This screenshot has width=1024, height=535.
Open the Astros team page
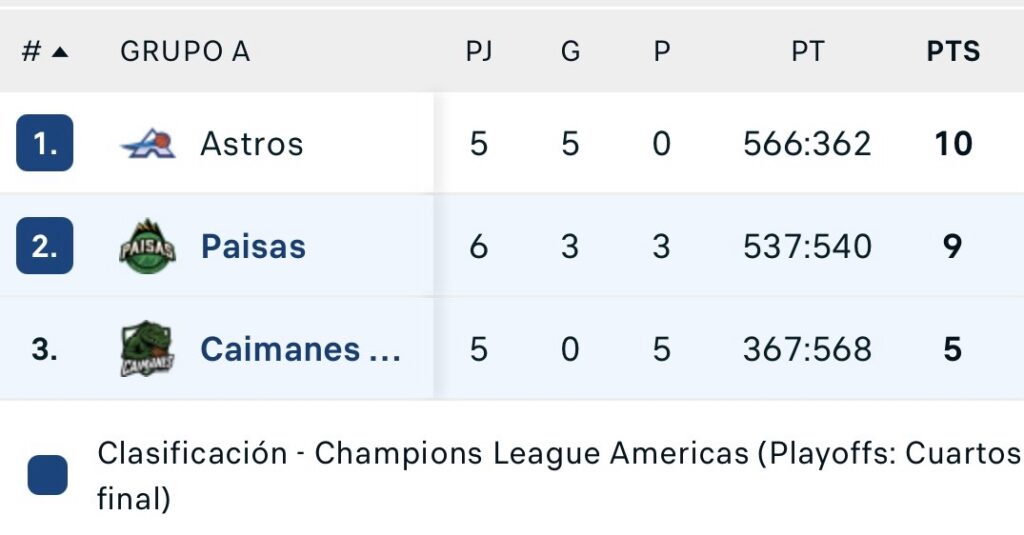point(251,144)
